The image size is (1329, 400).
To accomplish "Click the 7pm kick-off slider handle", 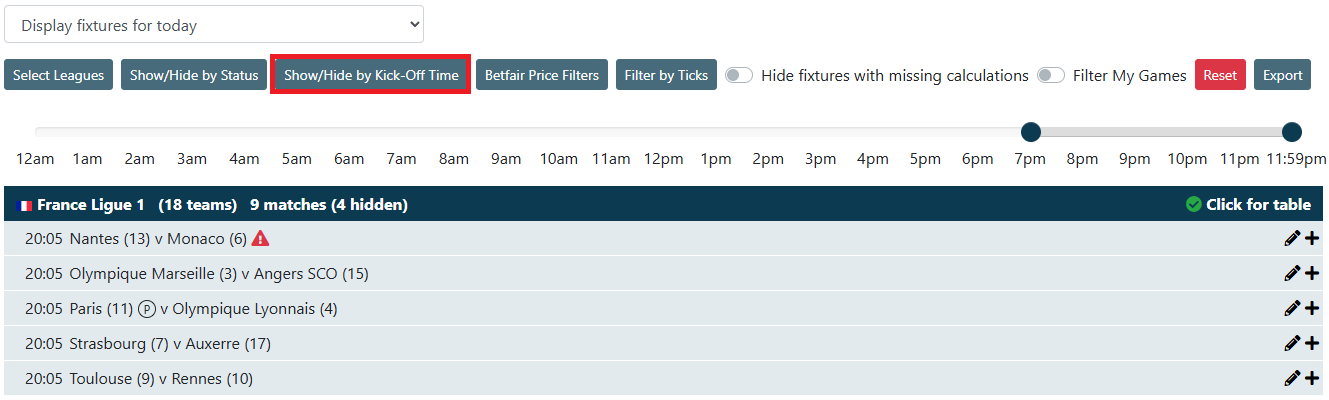I will [x=1031, y=132].
